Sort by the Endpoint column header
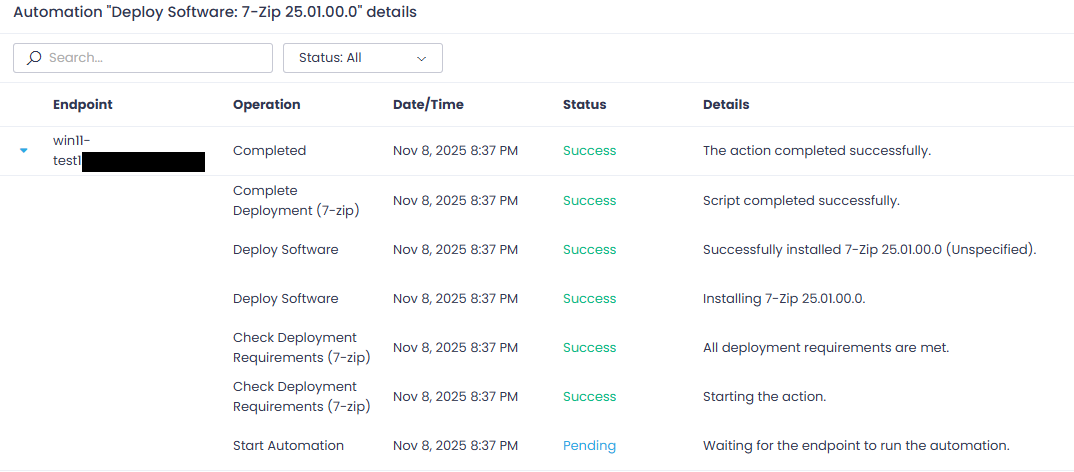The height and width of the screenshot is (472, 1074). pos(82,104)
